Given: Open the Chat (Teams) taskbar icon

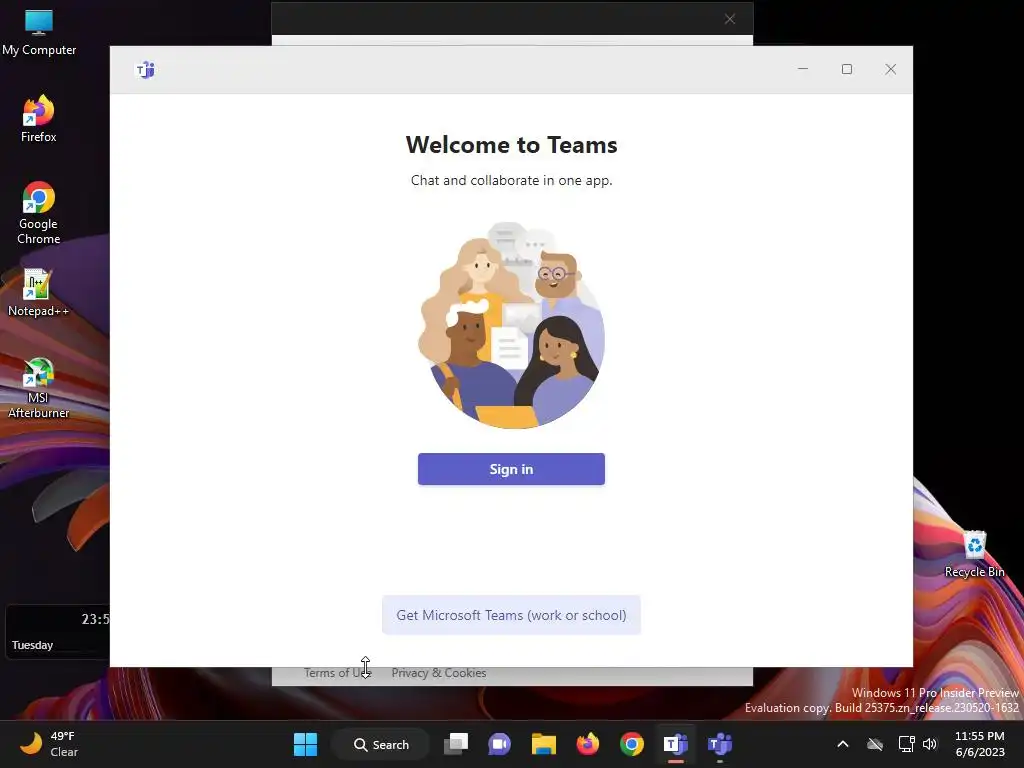Looking at the screenshot, I should click(500, 744).
